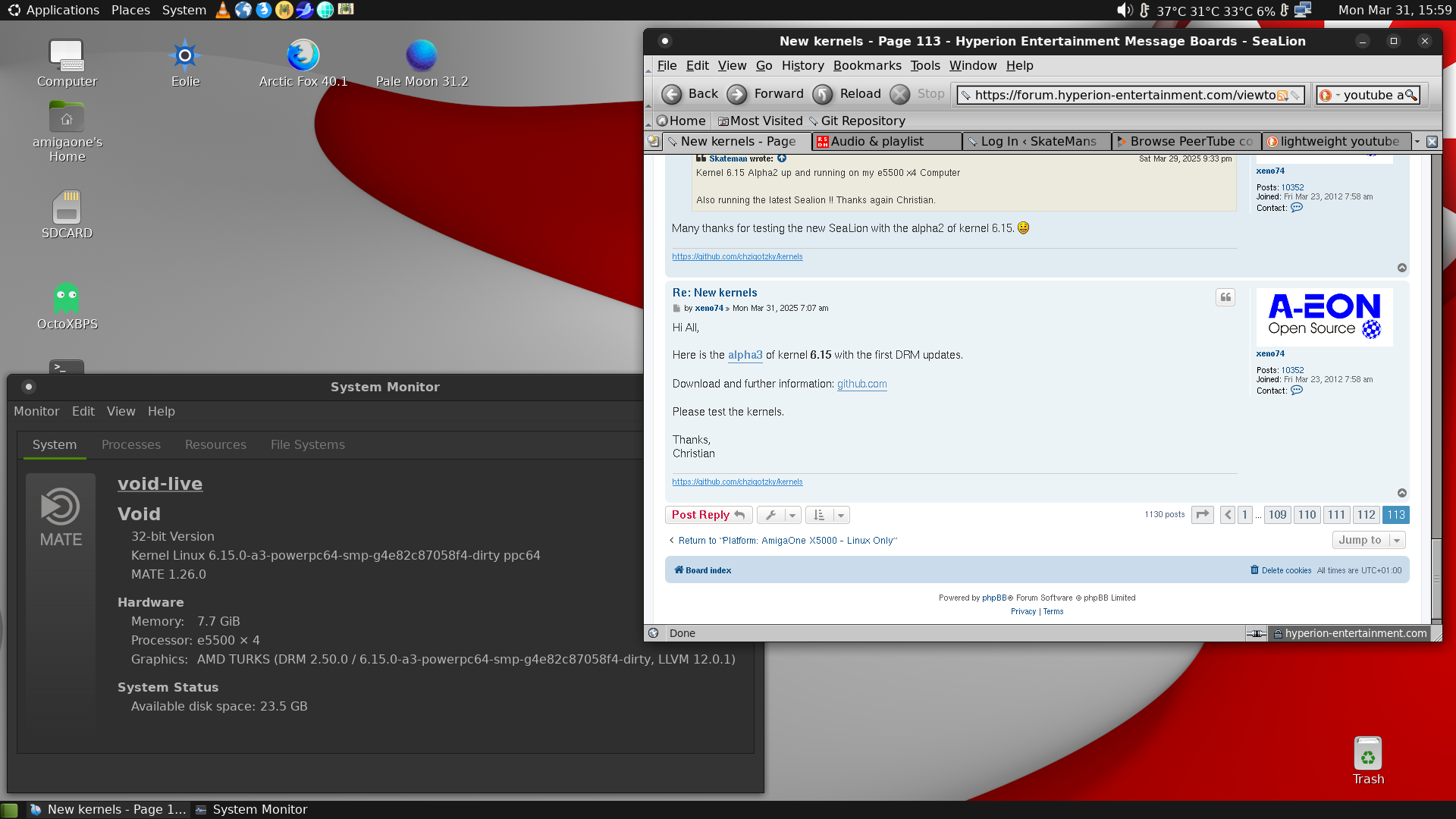This screenshot has height=819, width=1456.
Task: Open the SDCARD desktop icon
Action: pos(67,215)
